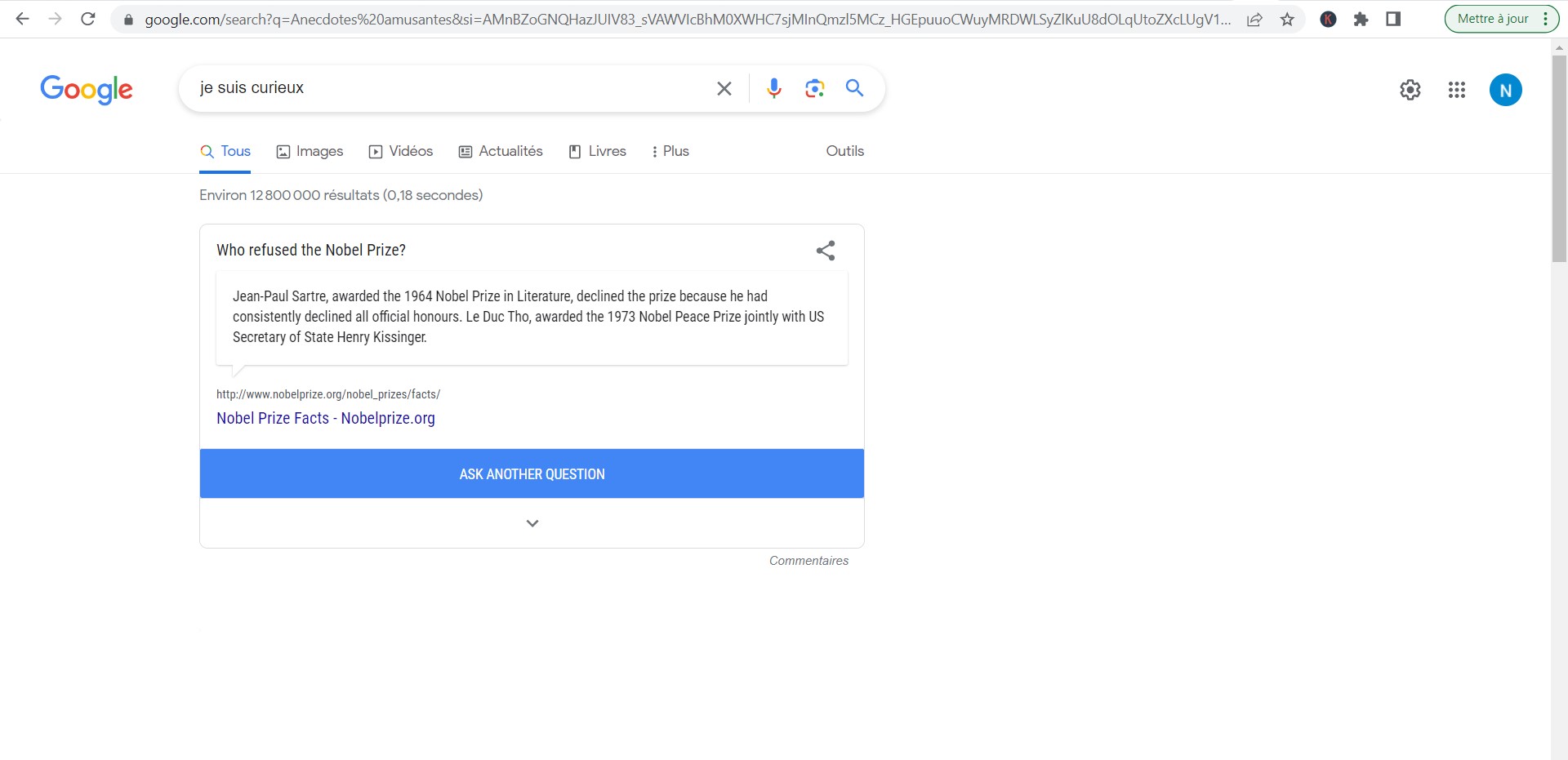The image size is (1568, 760).
Task: Switch to the Images tab
Action: [x=310, y=152]
